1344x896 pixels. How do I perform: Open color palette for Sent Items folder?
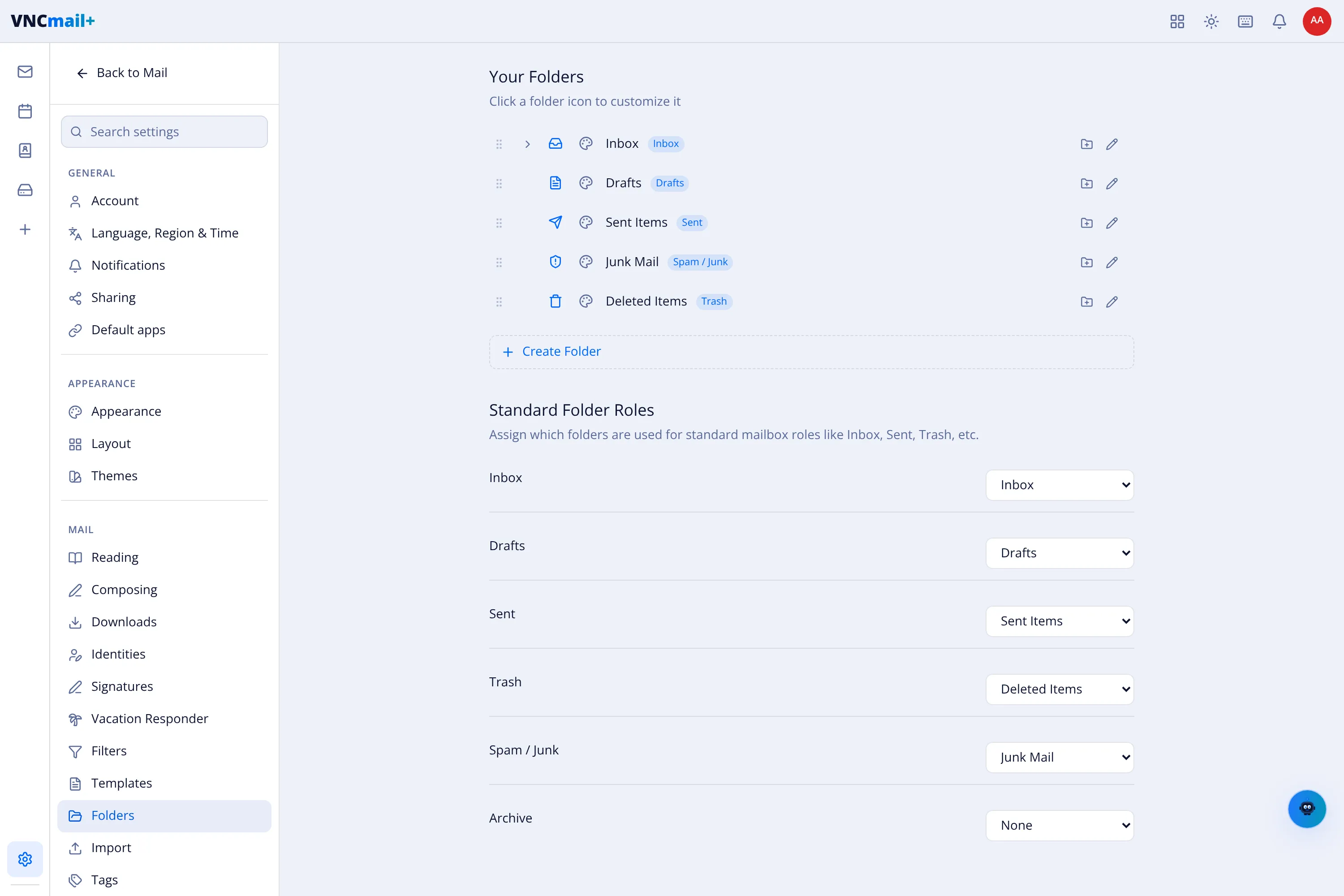tap(586, 222)
